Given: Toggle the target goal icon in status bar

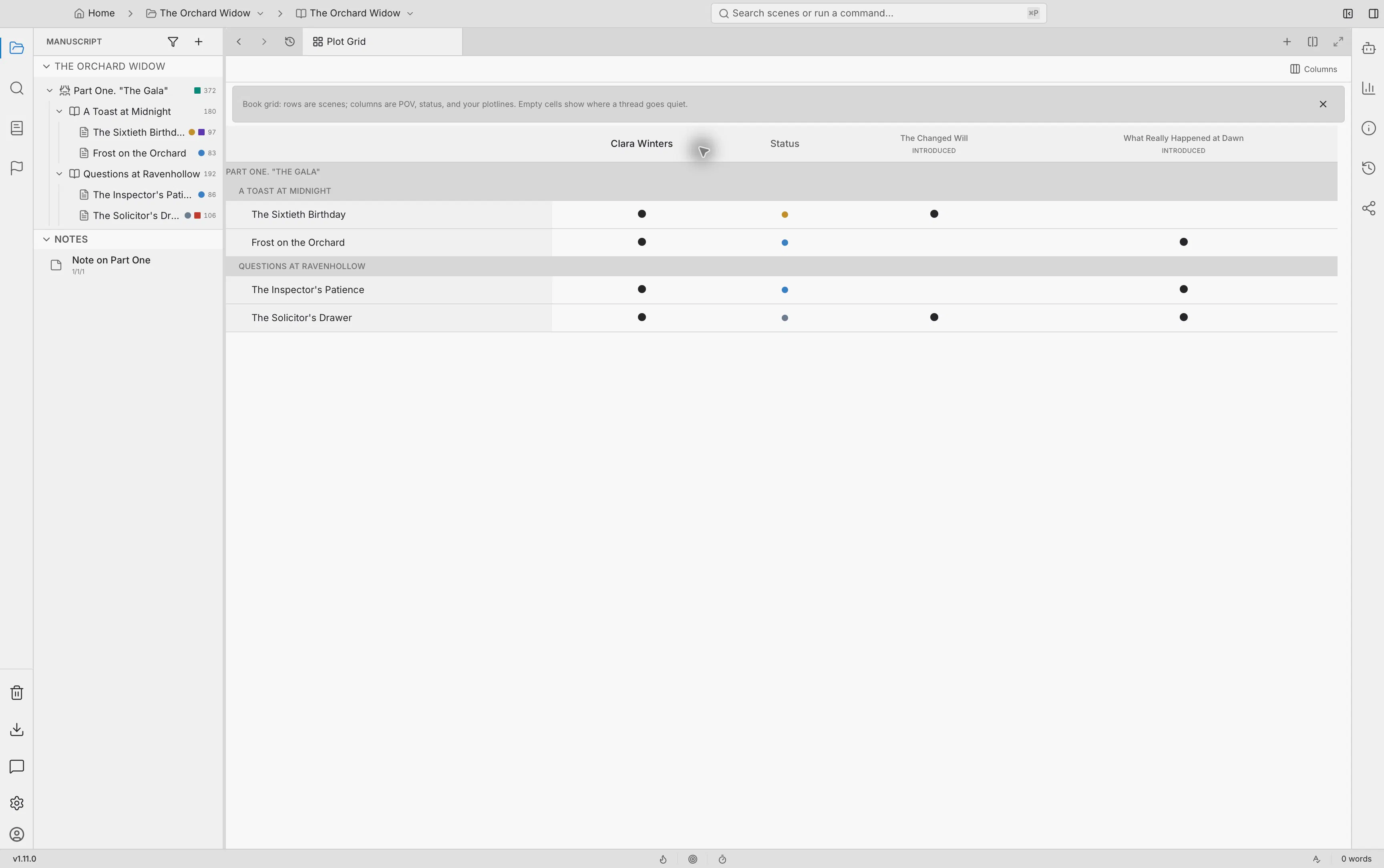Looking at the screenshot, I should coord(693,859).
